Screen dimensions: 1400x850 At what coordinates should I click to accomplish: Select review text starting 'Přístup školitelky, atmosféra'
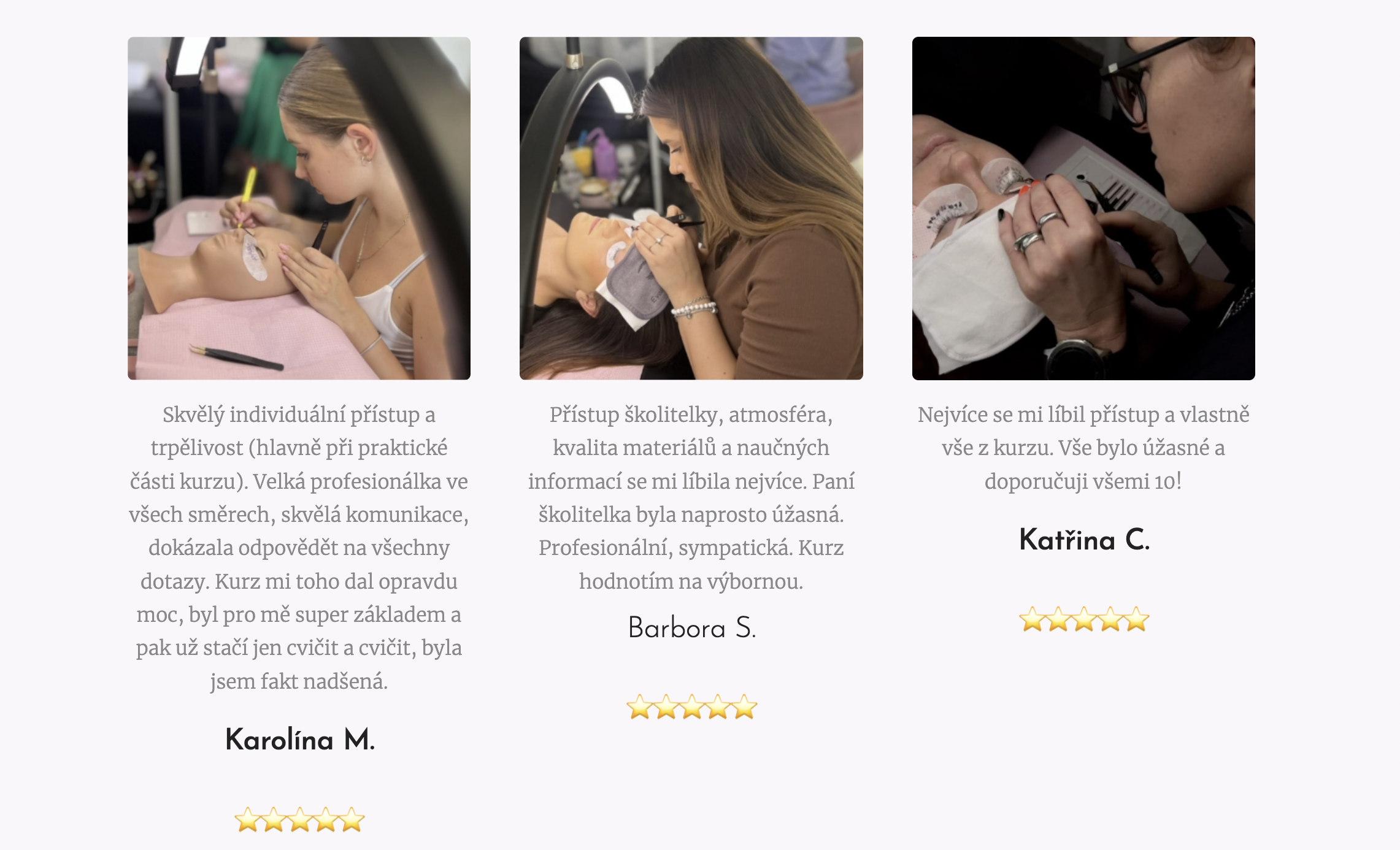tap(691, 497)
